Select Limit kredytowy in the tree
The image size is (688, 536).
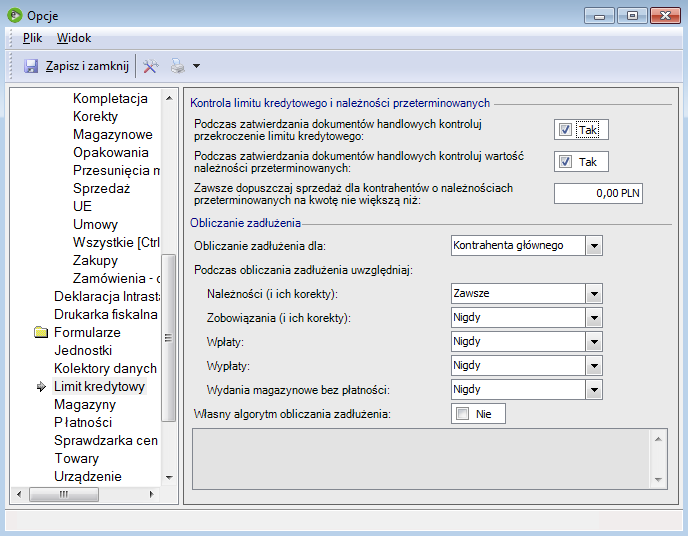(x=99, y=386)
